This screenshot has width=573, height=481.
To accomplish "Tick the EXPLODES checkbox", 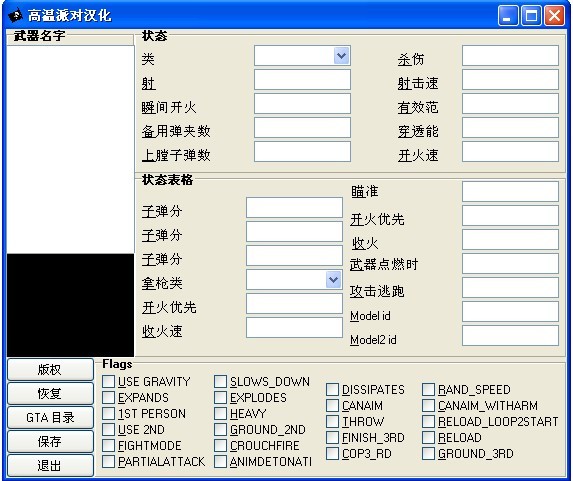I will [220, 397].
